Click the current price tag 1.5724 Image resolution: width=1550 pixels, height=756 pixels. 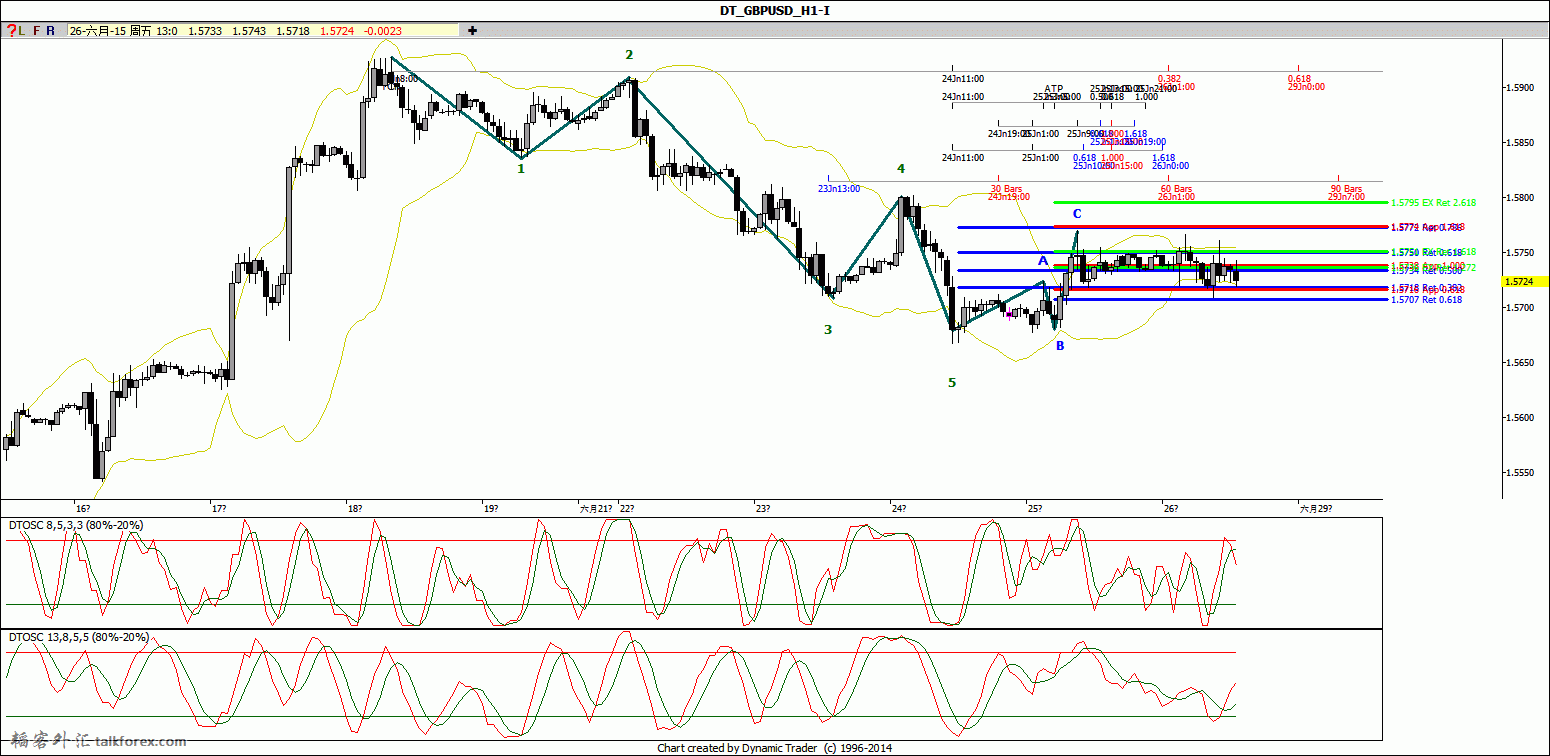tap(1525, 282)
